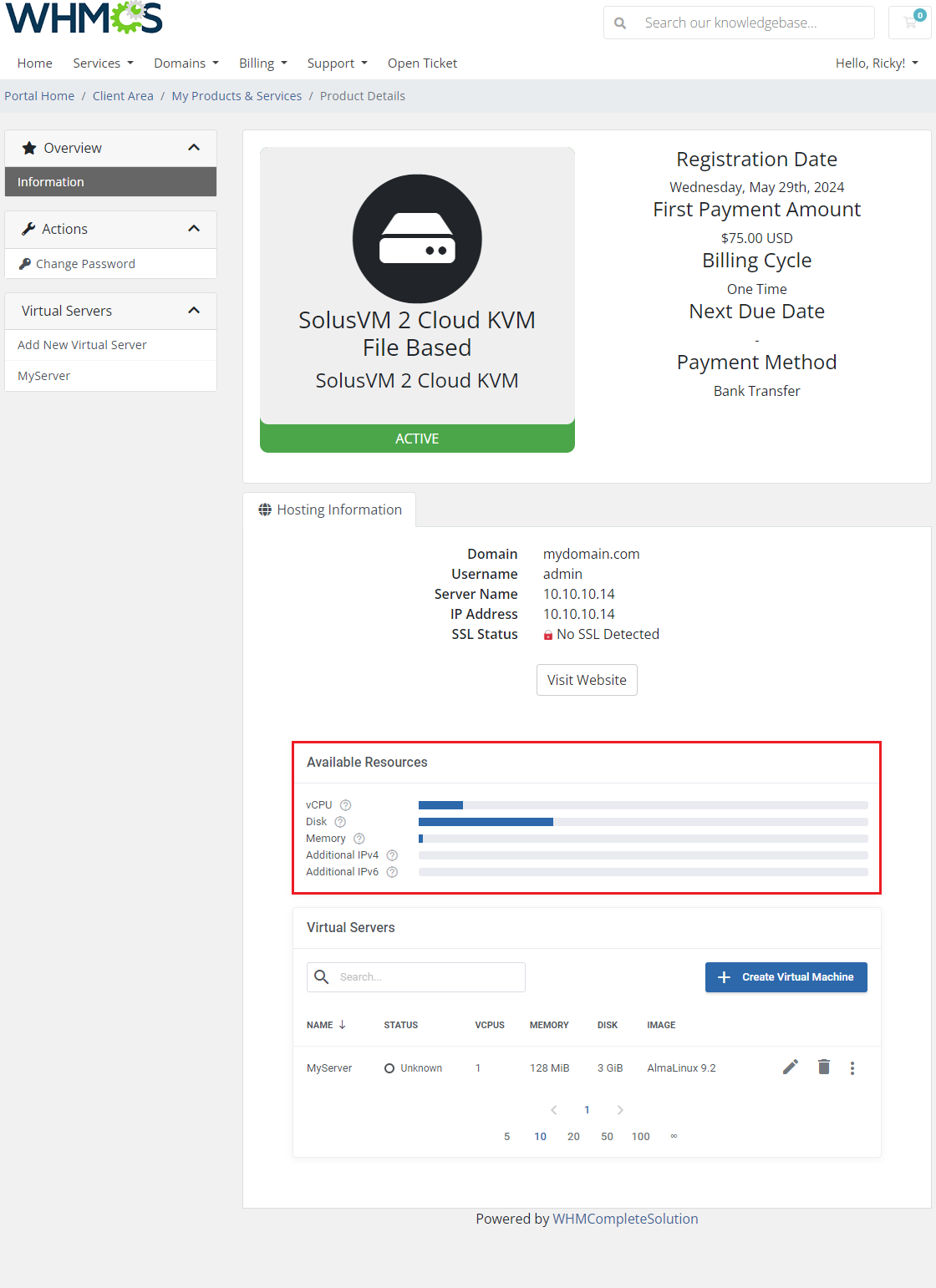Set page size to infinity
The width and height of the screenshot is (936, 1288).
674,1136
